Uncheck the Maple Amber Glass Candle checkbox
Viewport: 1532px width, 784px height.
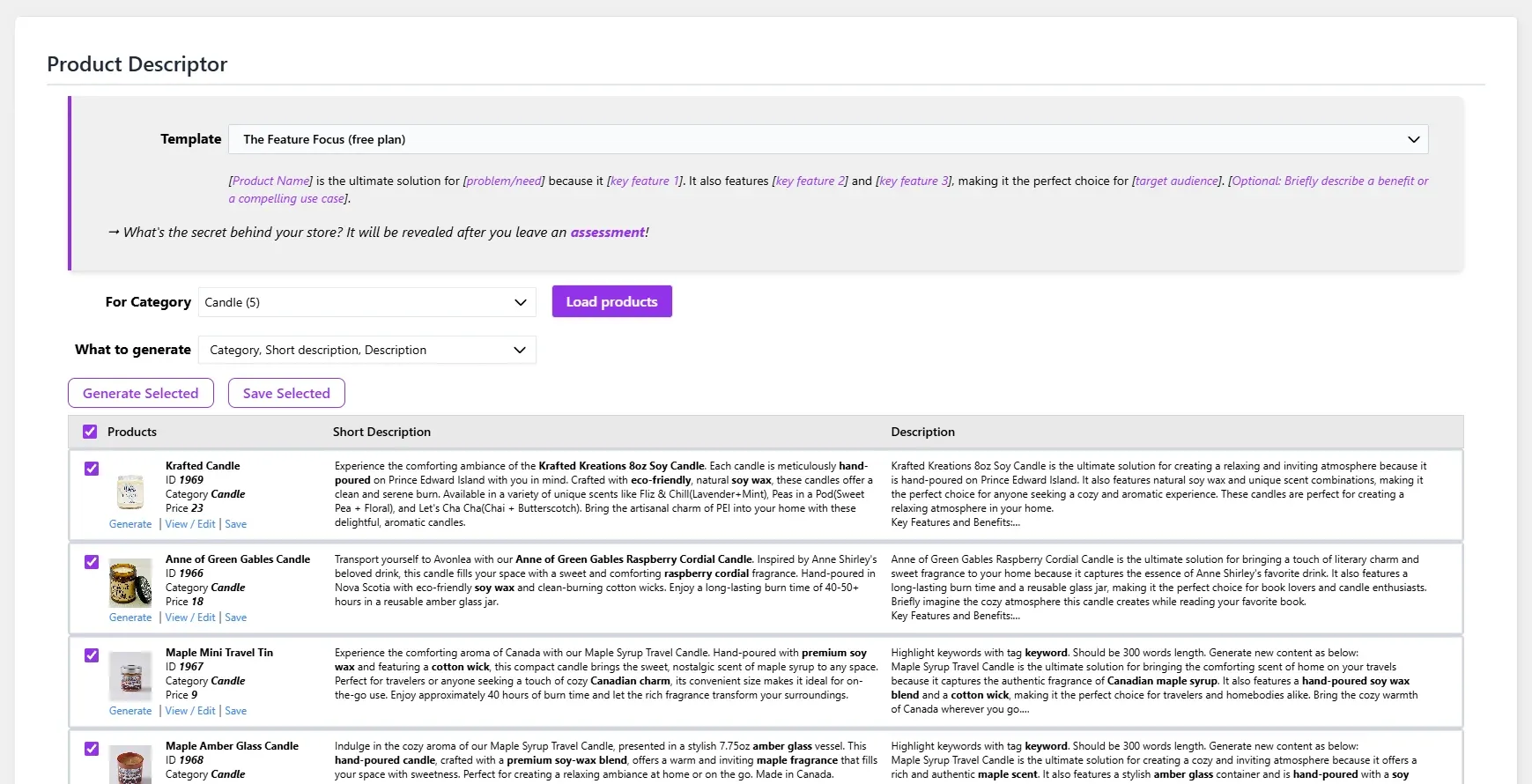click(x=92, y=749)
